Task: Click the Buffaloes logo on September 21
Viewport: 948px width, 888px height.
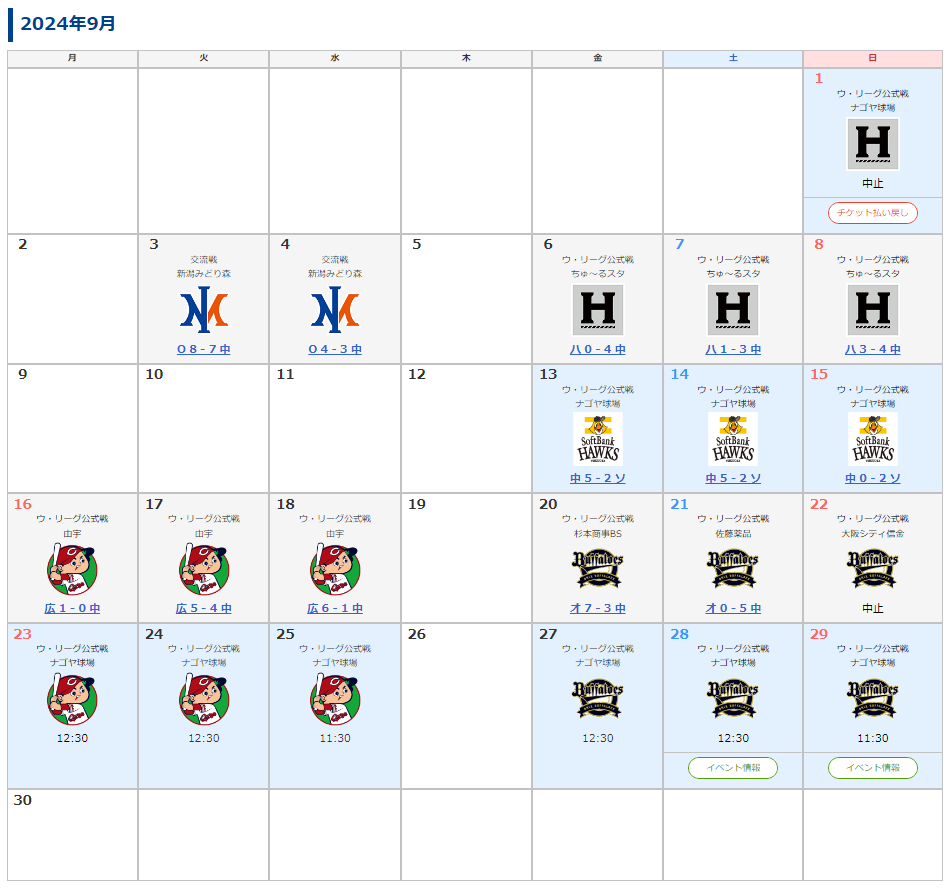Action: click(x=733, y=568)
